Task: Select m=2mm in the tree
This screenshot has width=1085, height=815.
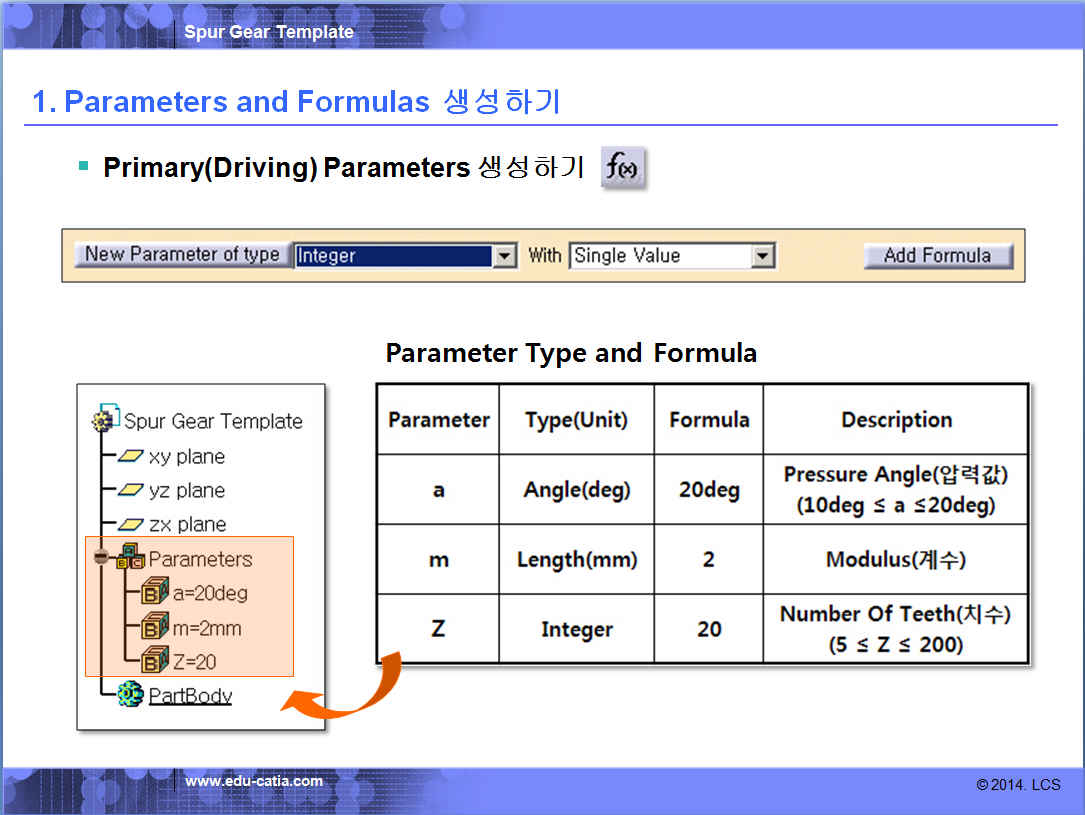Action: point(206,628)
